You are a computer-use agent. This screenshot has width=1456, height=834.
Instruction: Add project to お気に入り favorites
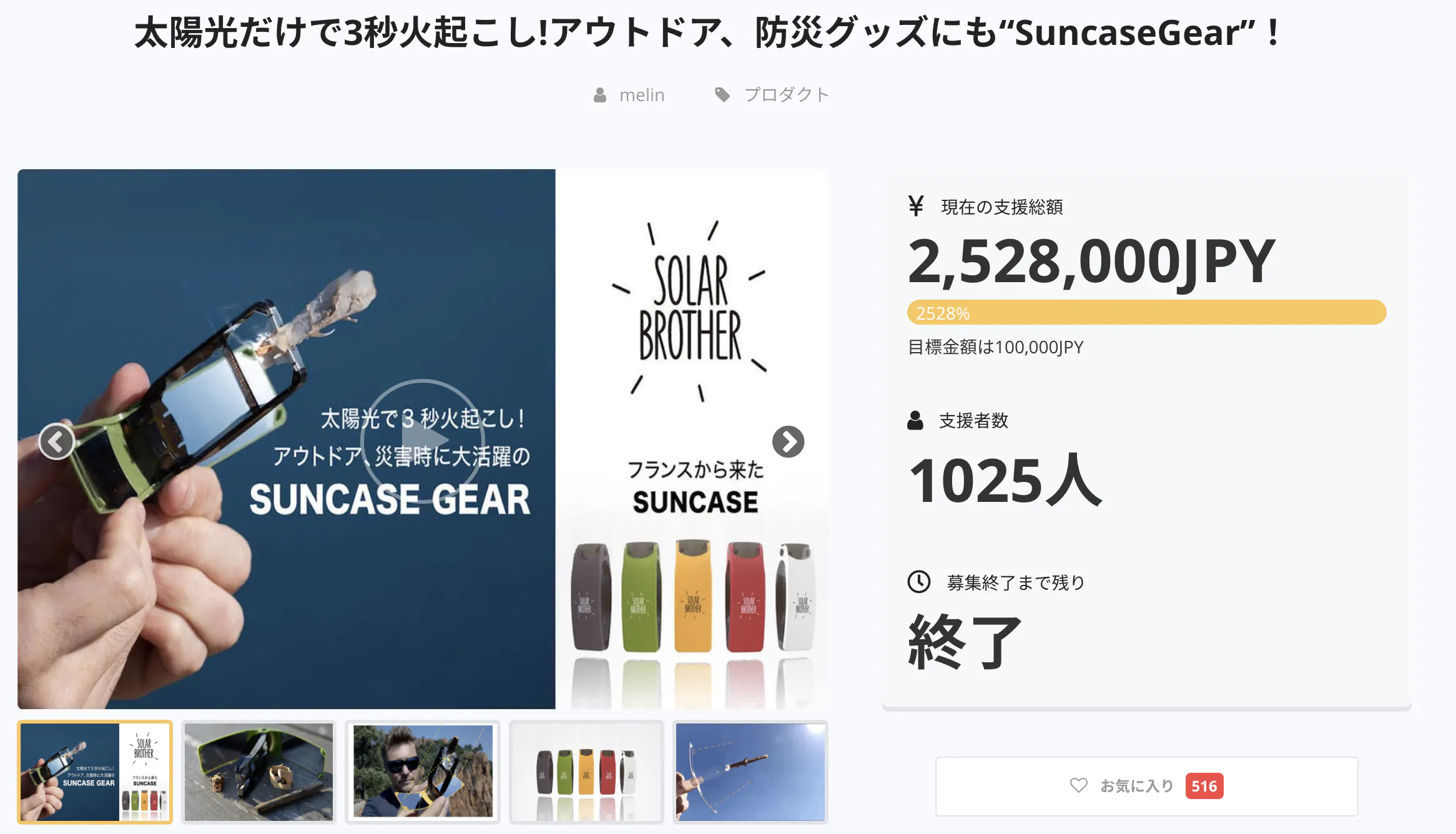click(1146, 786)
